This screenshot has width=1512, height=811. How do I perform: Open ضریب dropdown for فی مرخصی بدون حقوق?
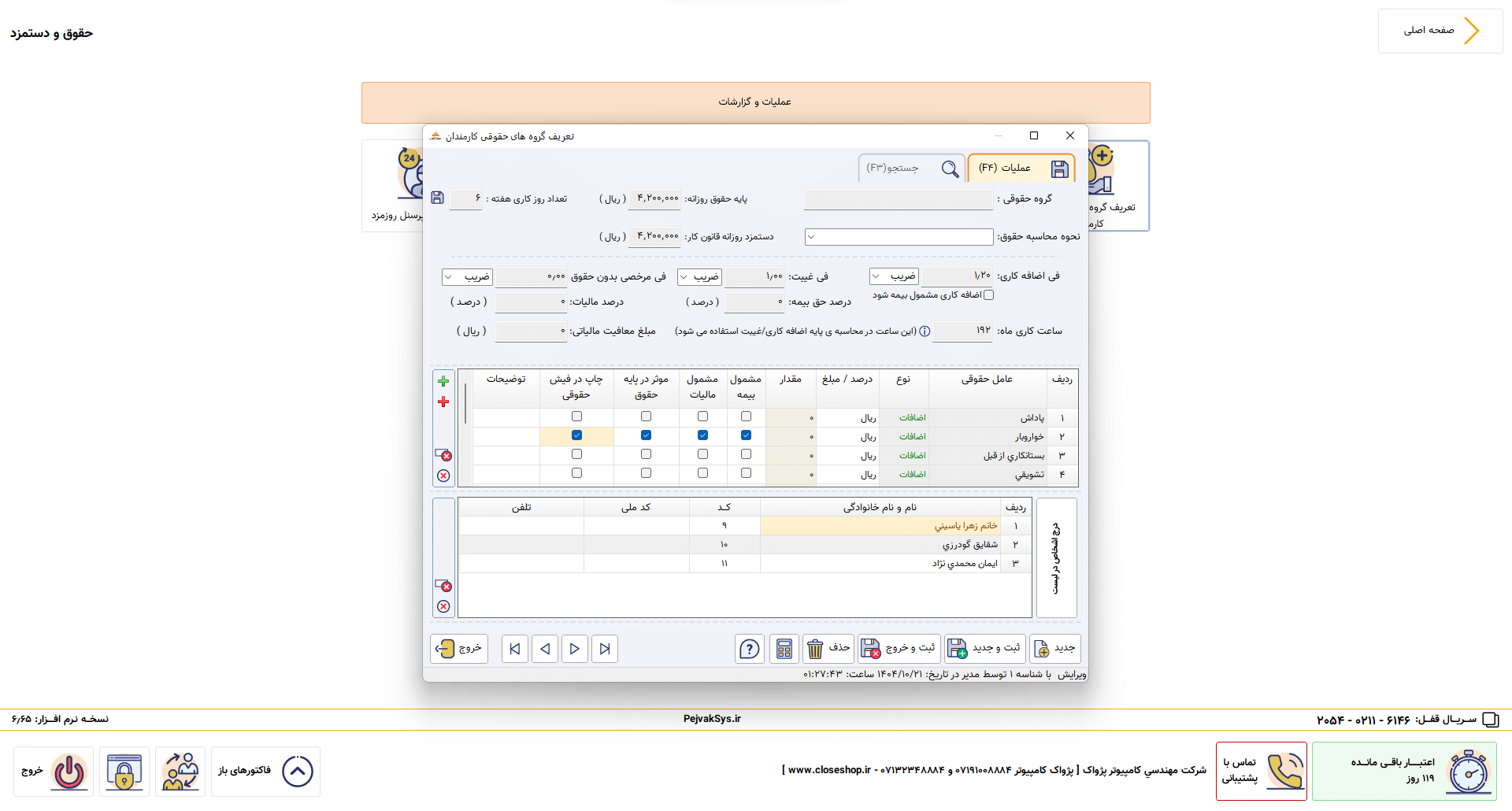click(x=467, y=277)
